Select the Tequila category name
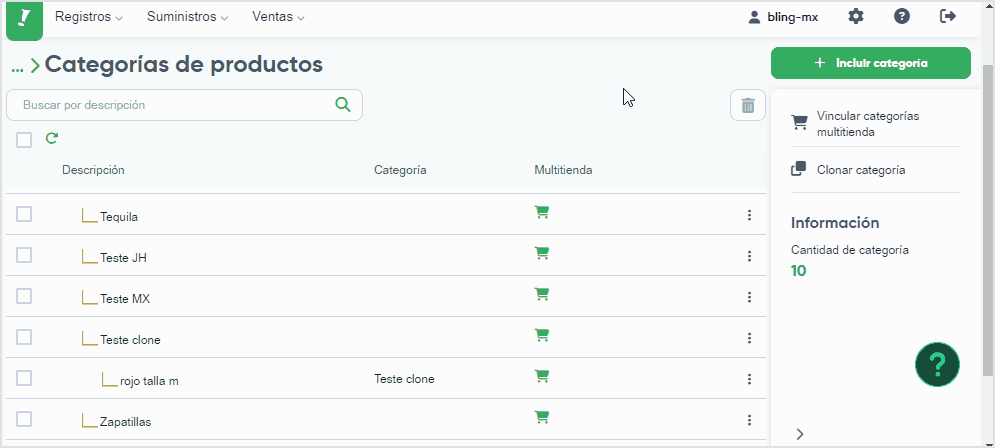Screen dimensions: 995x448 119,217
